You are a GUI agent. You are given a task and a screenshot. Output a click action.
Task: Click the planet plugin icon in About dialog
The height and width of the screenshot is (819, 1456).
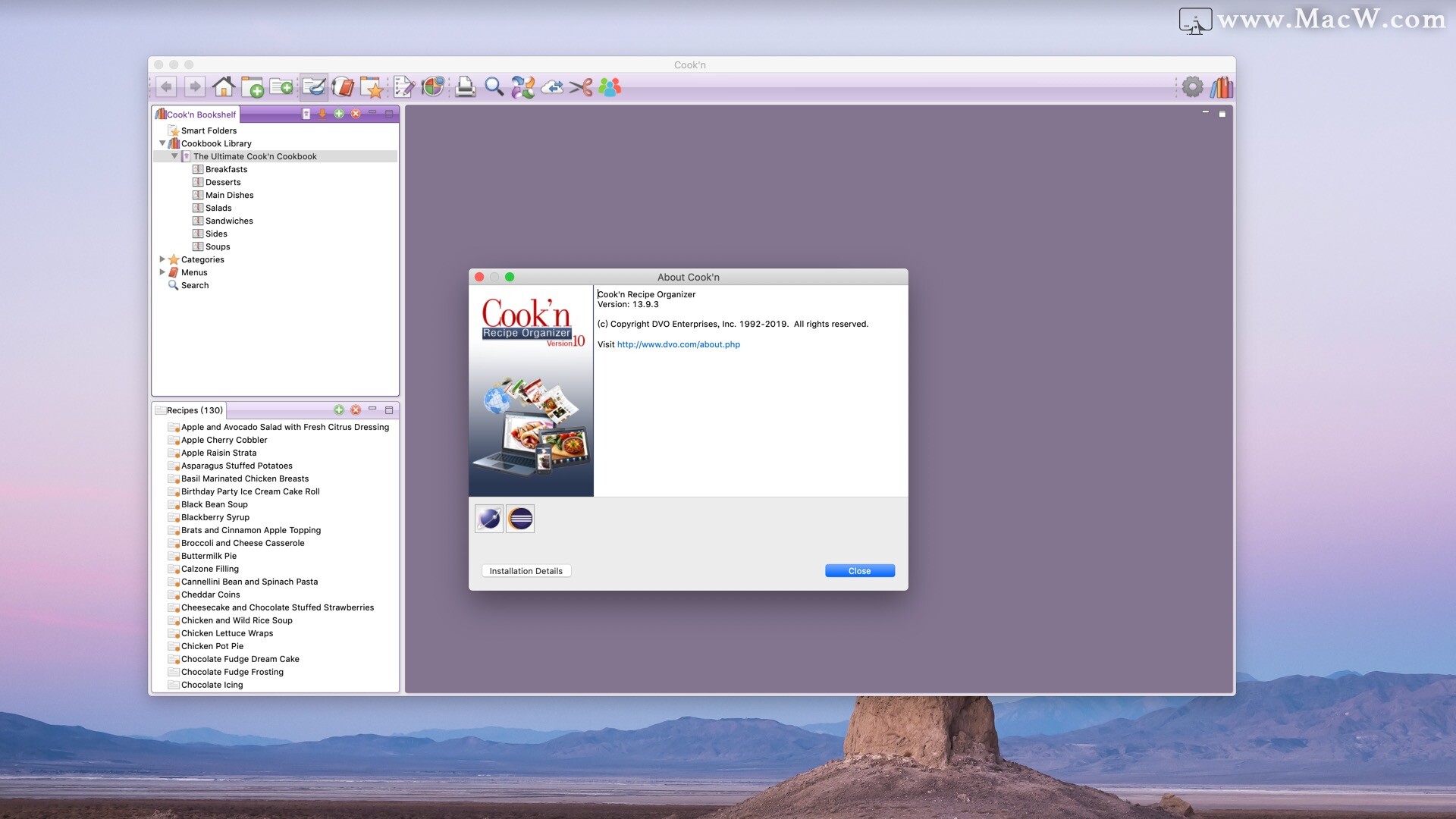coord(489,519)
